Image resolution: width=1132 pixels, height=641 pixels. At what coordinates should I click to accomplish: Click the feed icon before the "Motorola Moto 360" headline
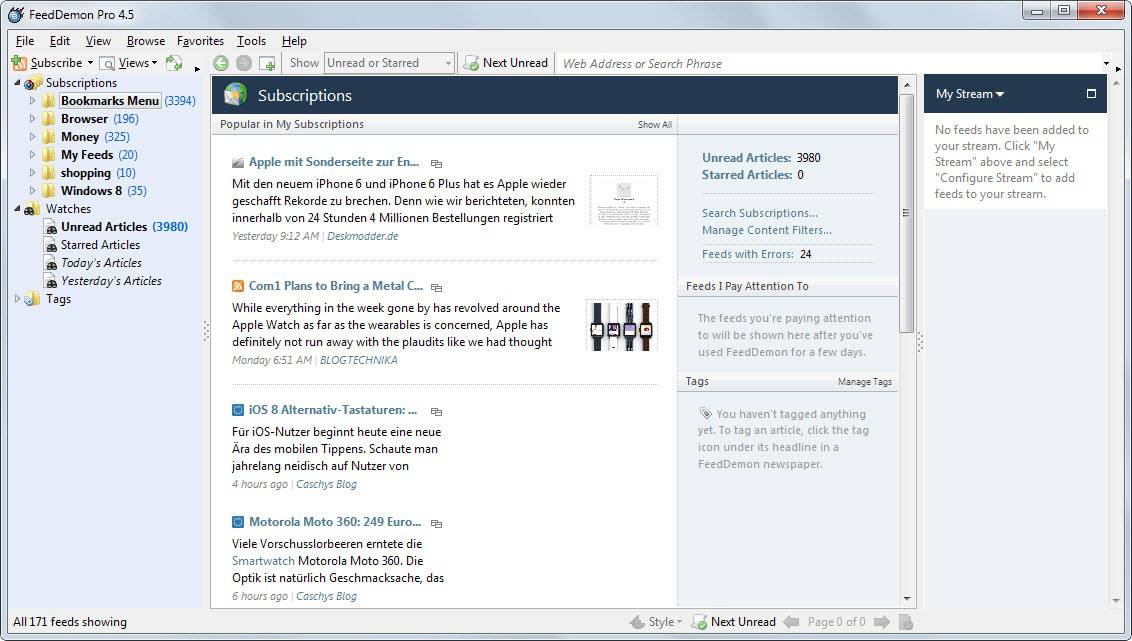point(238,522)
